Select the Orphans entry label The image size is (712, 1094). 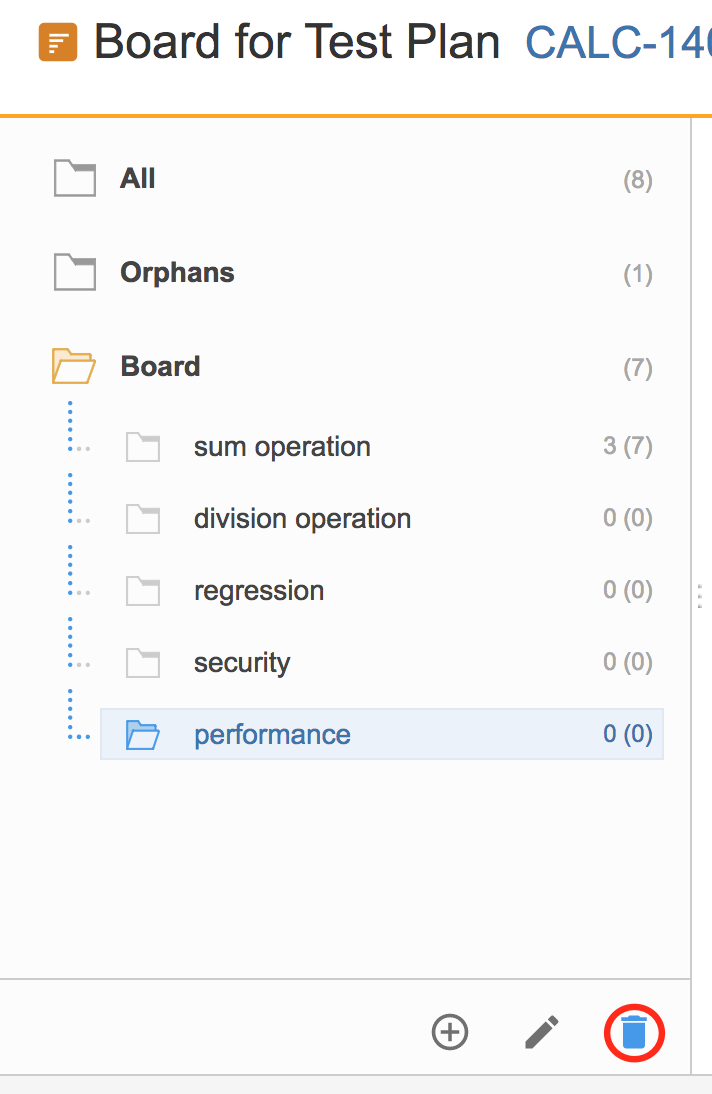(x=177, y=272)
